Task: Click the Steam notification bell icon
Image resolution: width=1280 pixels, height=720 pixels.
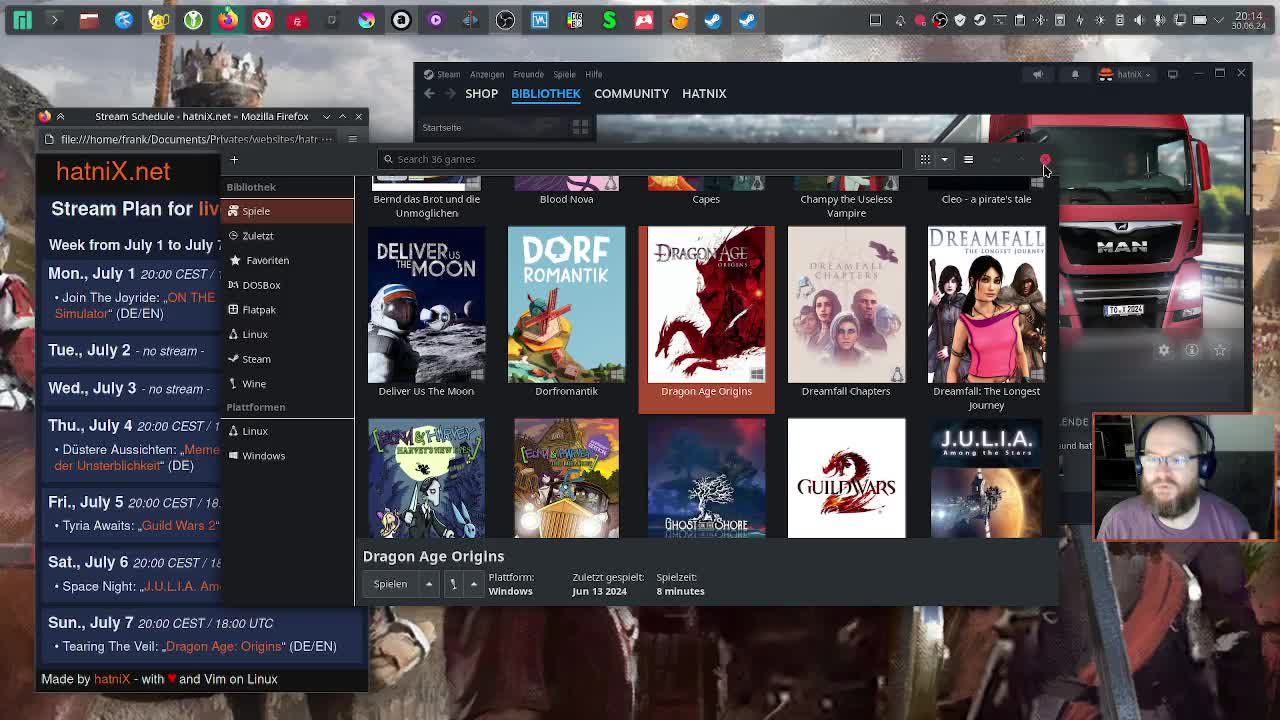Action: pos(1075,74)
